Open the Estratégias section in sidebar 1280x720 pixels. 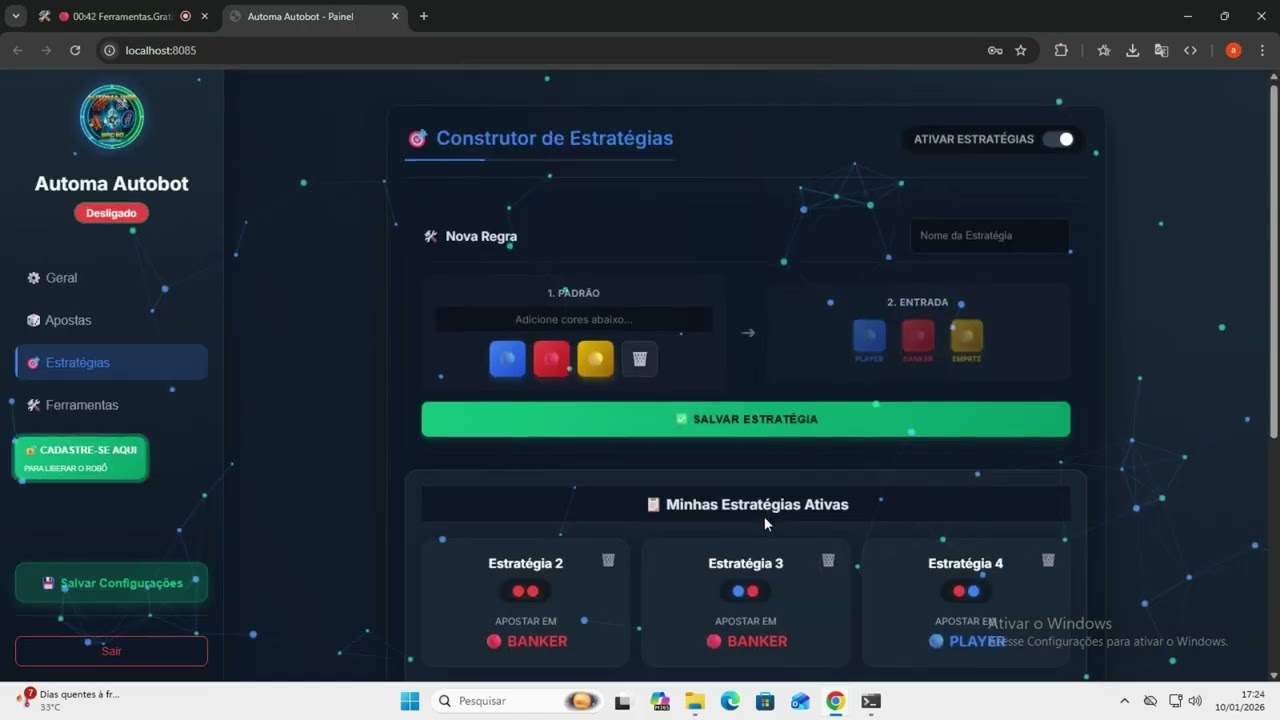(111, 362)
